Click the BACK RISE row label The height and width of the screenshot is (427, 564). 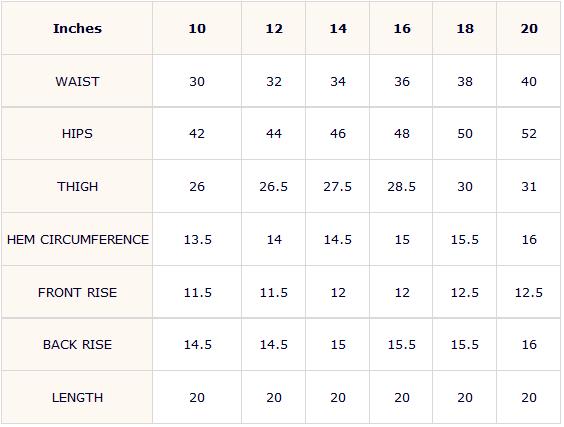click(x=77, y=344)
